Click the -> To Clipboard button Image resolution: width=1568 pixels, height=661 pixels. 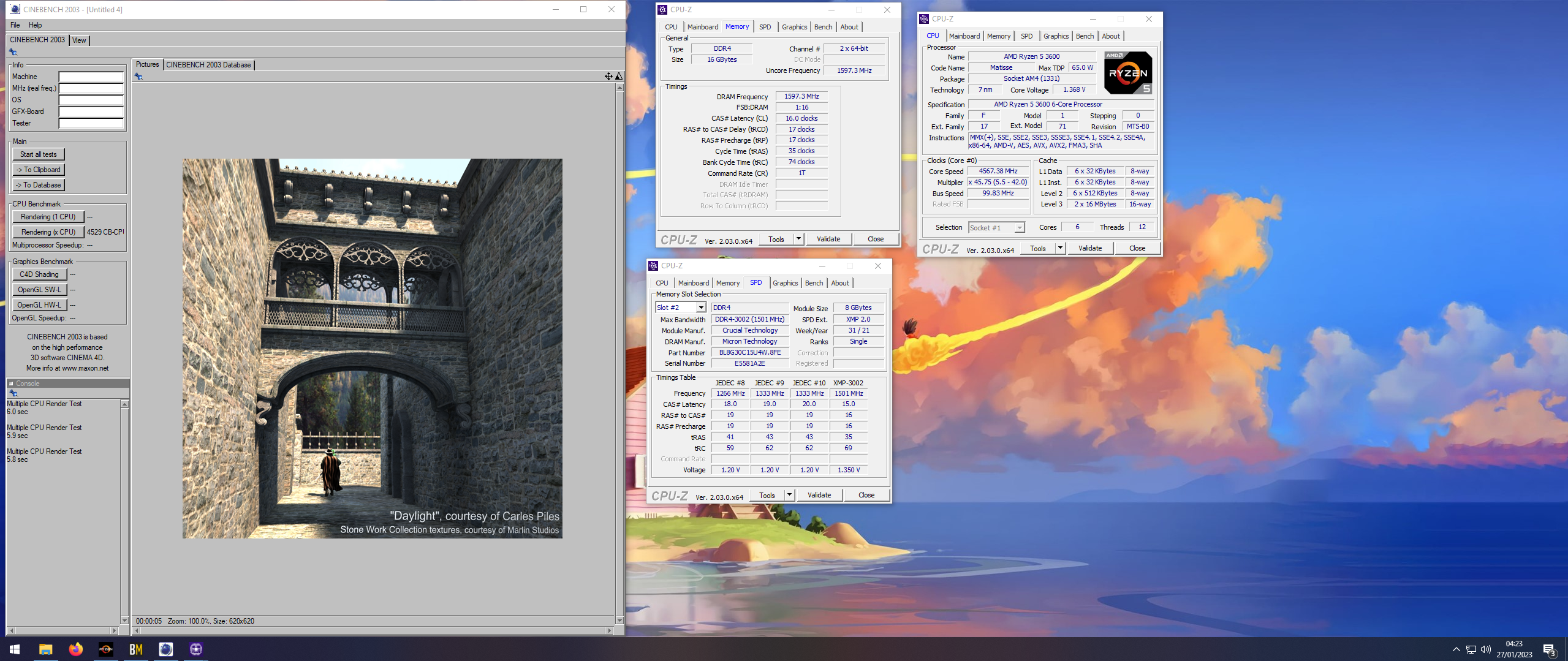tap(39, 170)
